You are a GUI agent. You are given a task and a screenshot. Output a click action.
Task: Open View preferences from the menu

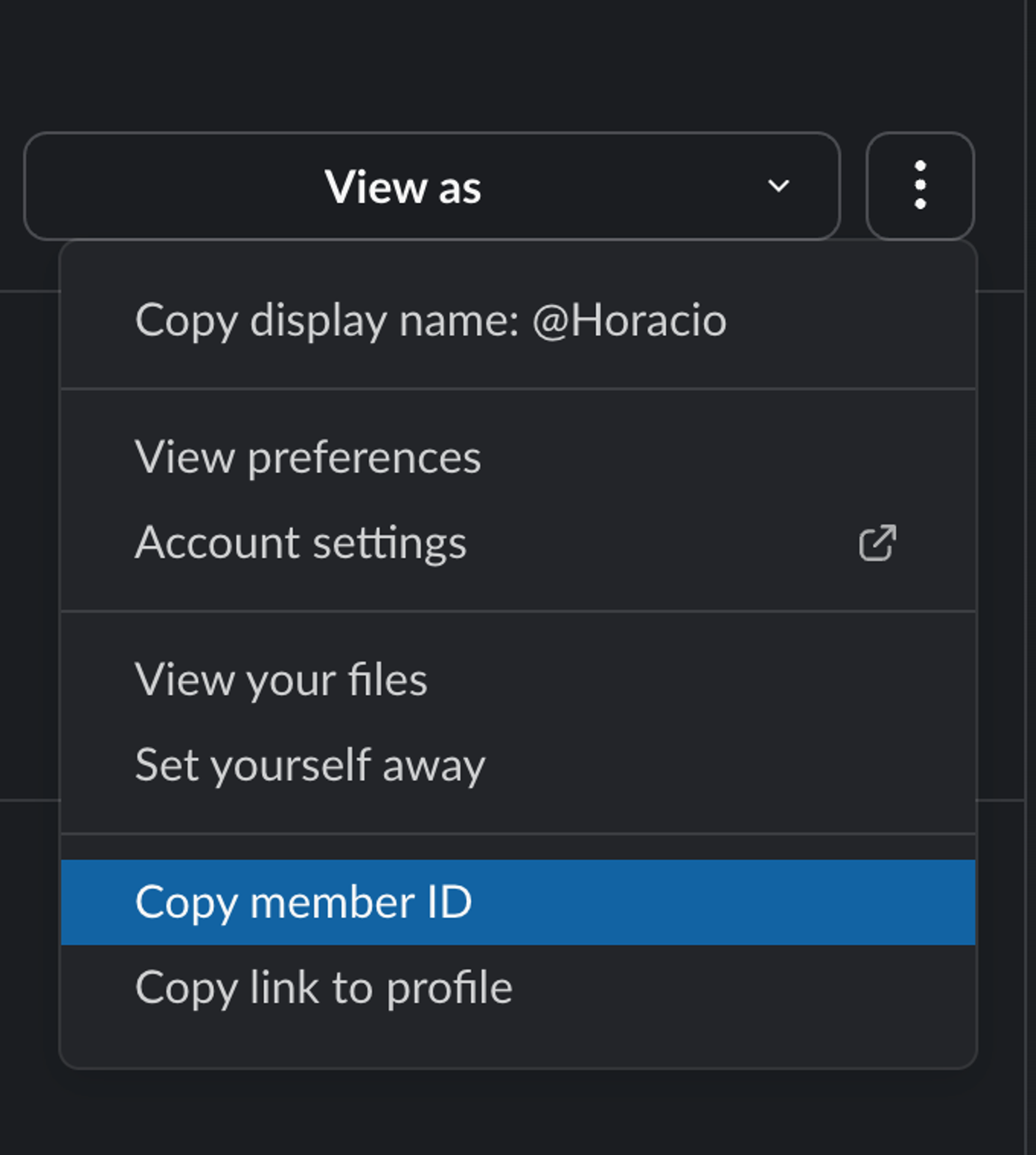[308, 457]
